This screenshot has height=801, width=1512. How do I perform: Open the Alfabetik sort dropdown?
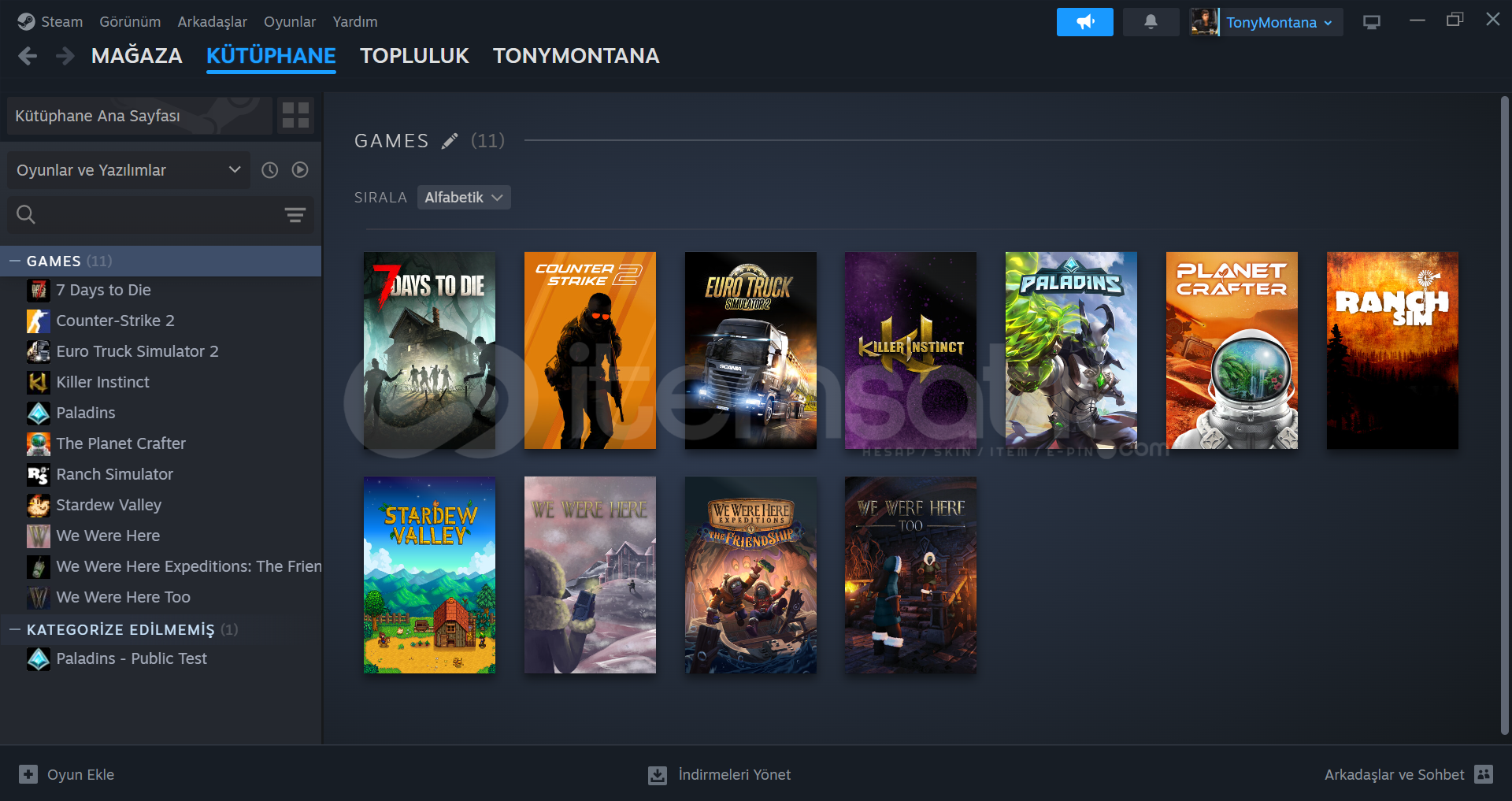point(464,198)
